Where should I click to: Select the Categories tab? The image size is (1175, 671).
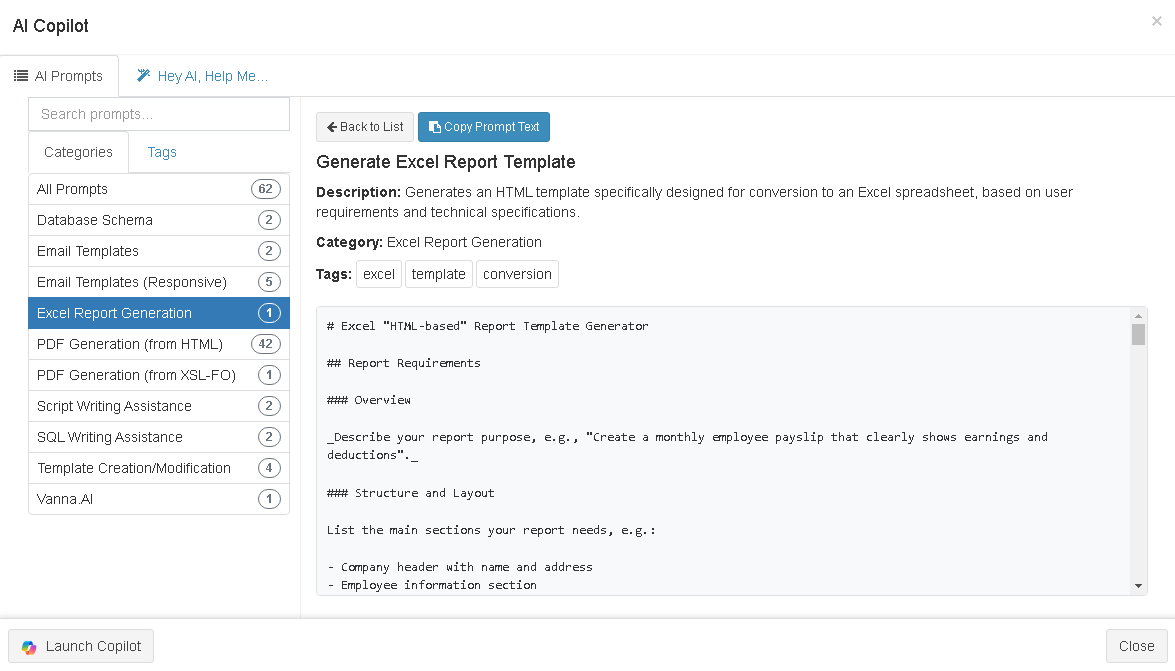tap(78, 152)
